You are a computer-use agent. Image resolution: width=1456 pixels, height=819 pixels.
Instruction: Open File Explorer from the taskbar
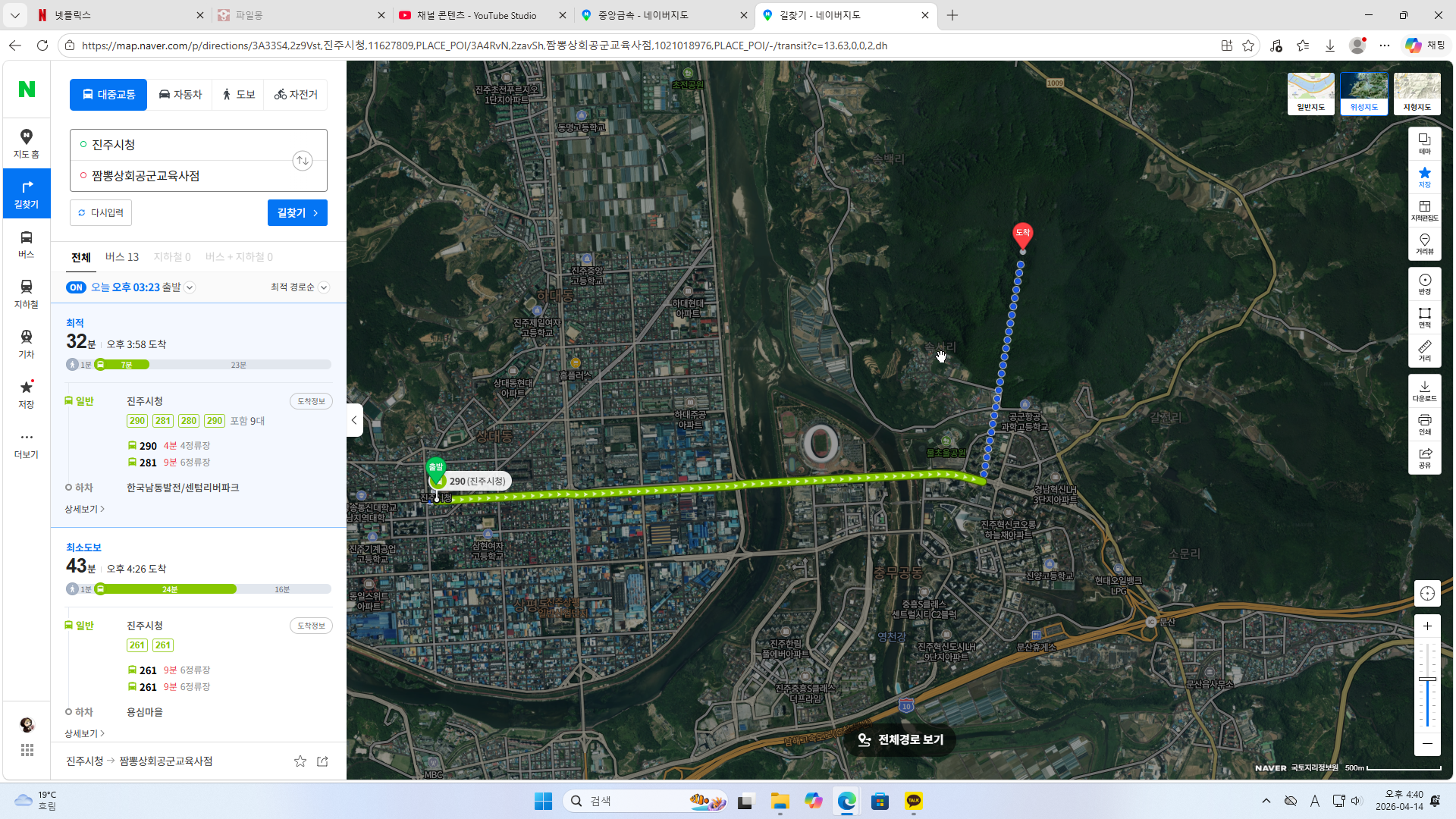(x=780, y=802)
